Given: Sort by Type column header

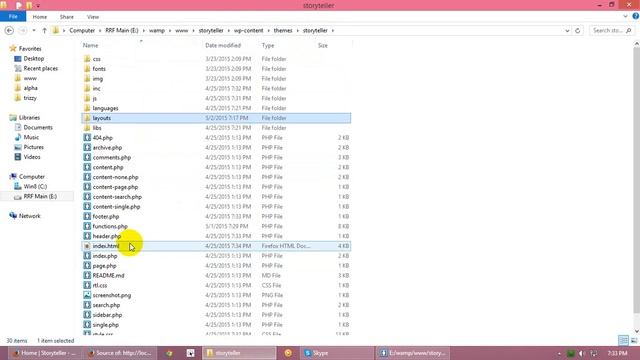Looking at the screenshot, I should coord(268,45).
